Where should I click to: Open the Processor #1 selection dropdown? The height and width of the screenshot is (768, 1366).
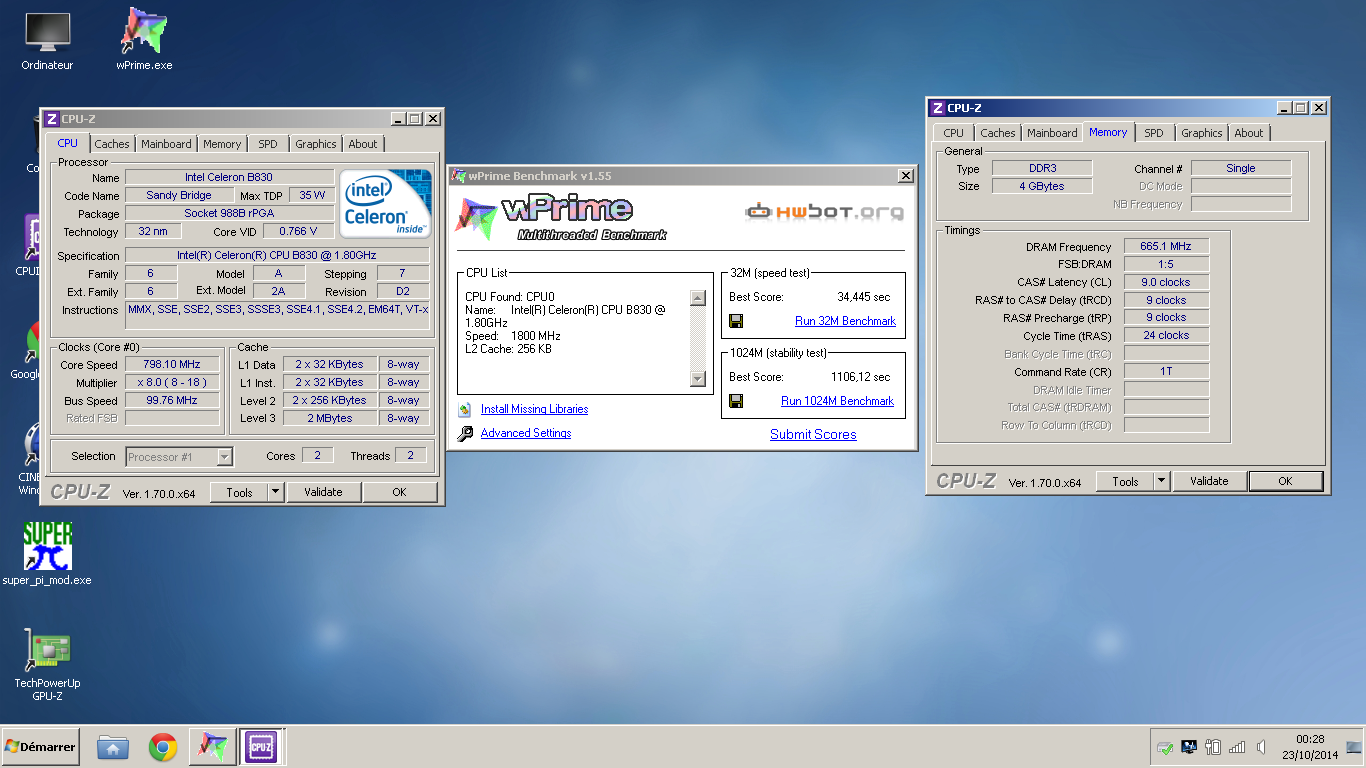pos(180,457)
